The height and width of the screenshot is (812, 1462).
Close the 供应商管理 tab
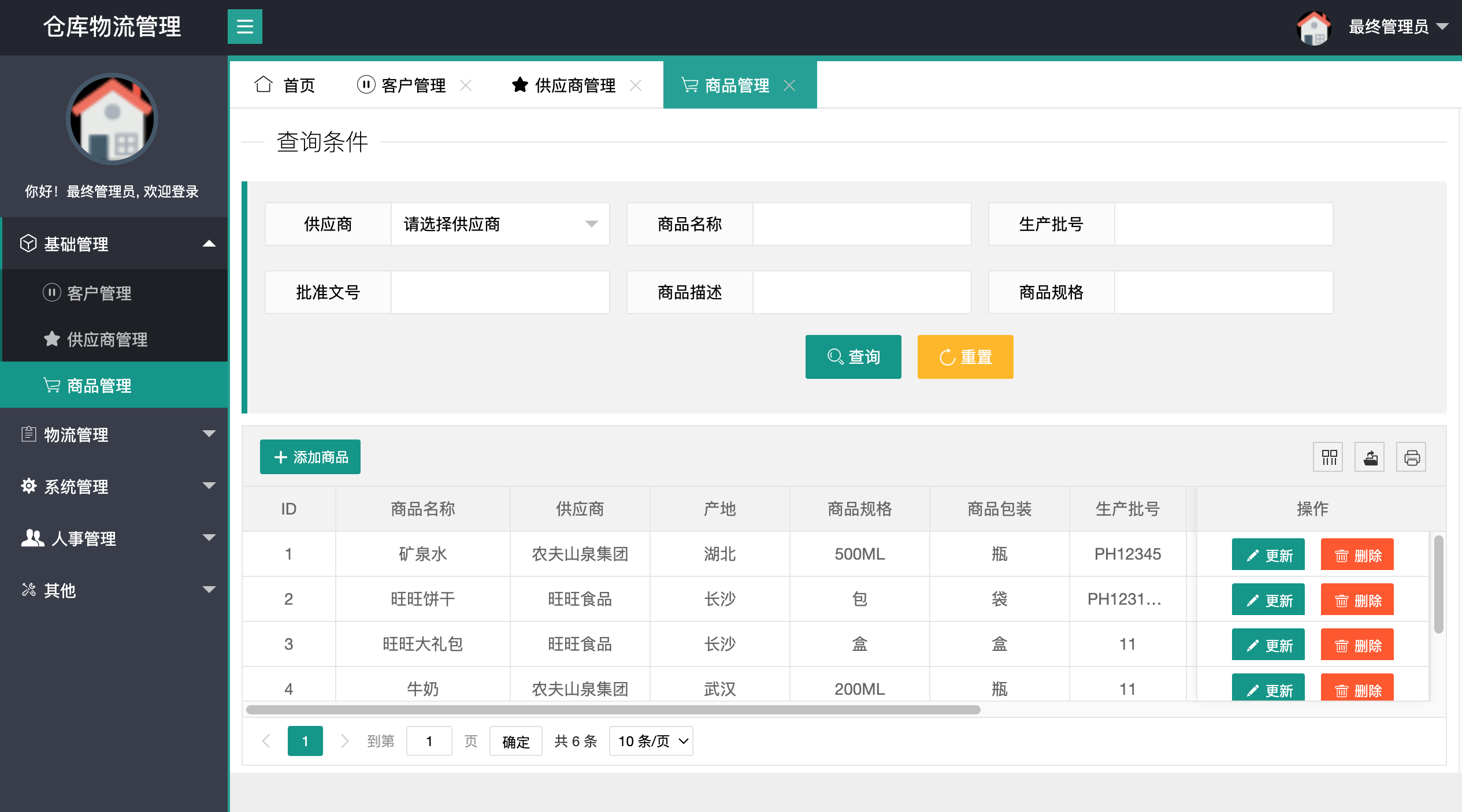point(636,85)
